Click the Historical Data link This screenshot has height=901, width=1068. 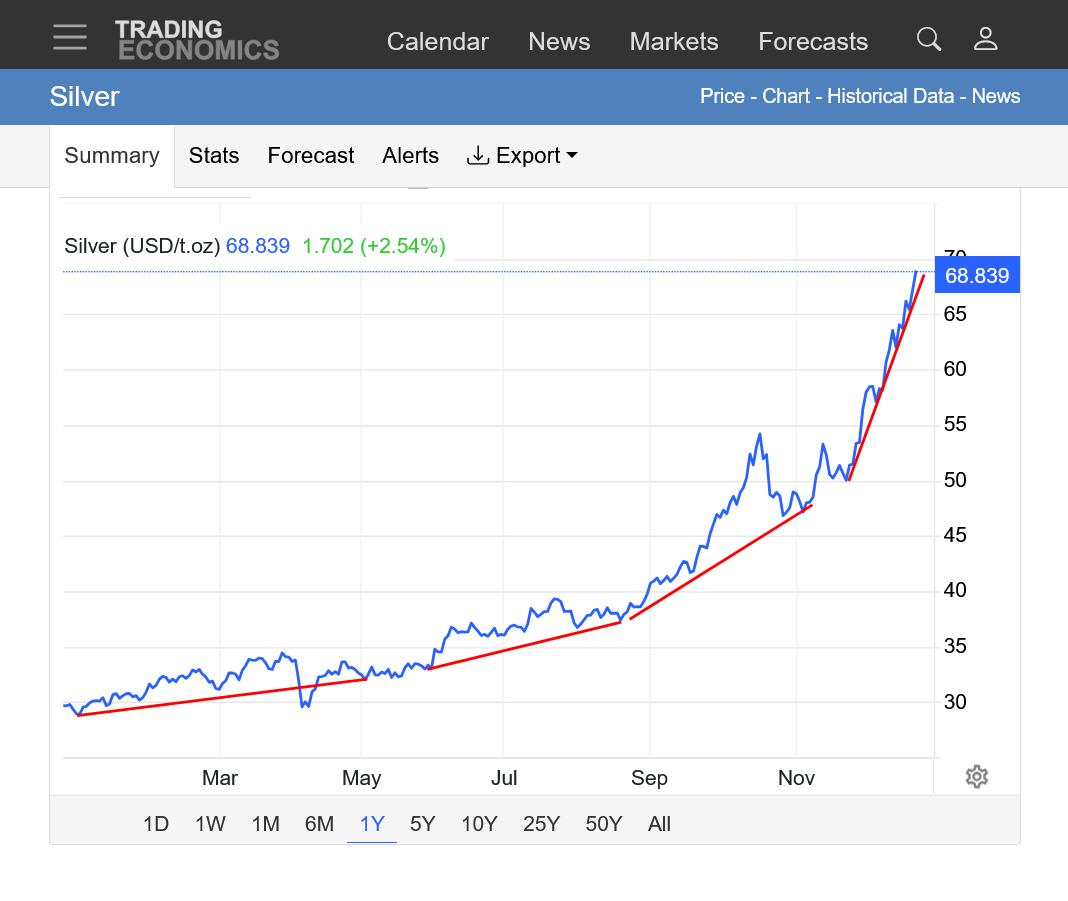(x=889, y=97)
